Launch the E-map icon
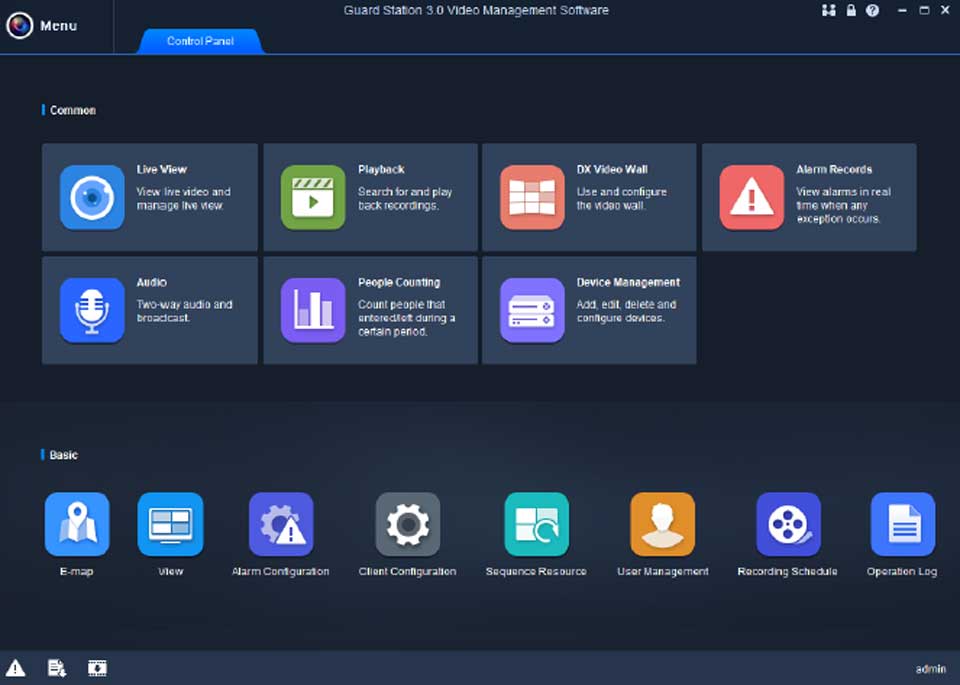The height and width of the screenshot is (685, 960). click(x=77, y=524)
